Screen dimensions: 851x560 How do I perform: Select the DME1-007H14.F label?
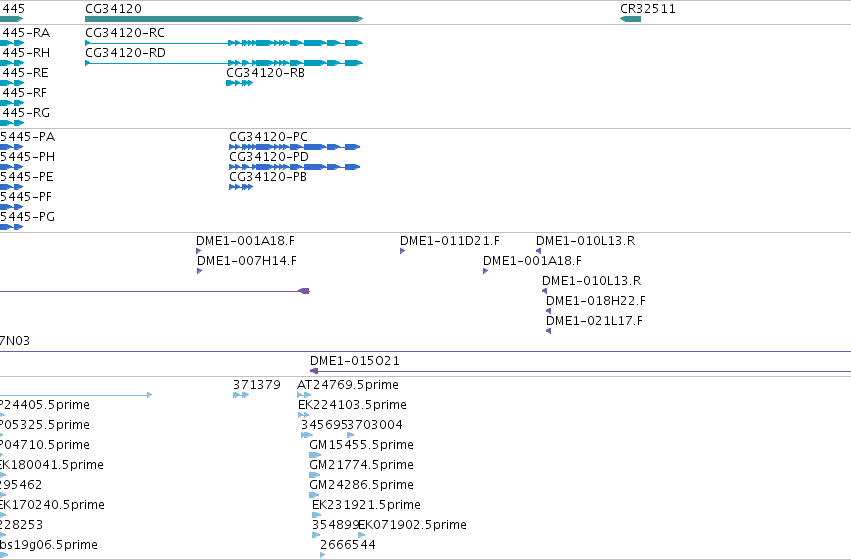click(246, 260)
